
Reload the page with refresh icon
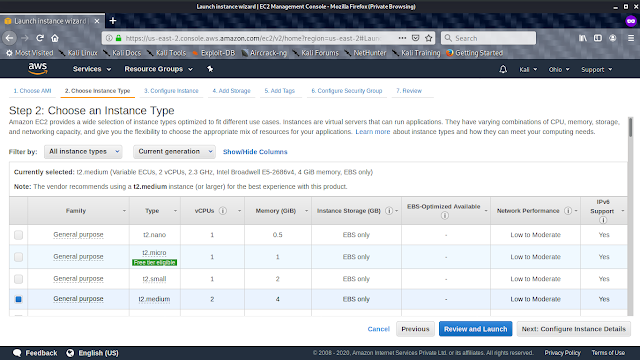pos(40,38)
